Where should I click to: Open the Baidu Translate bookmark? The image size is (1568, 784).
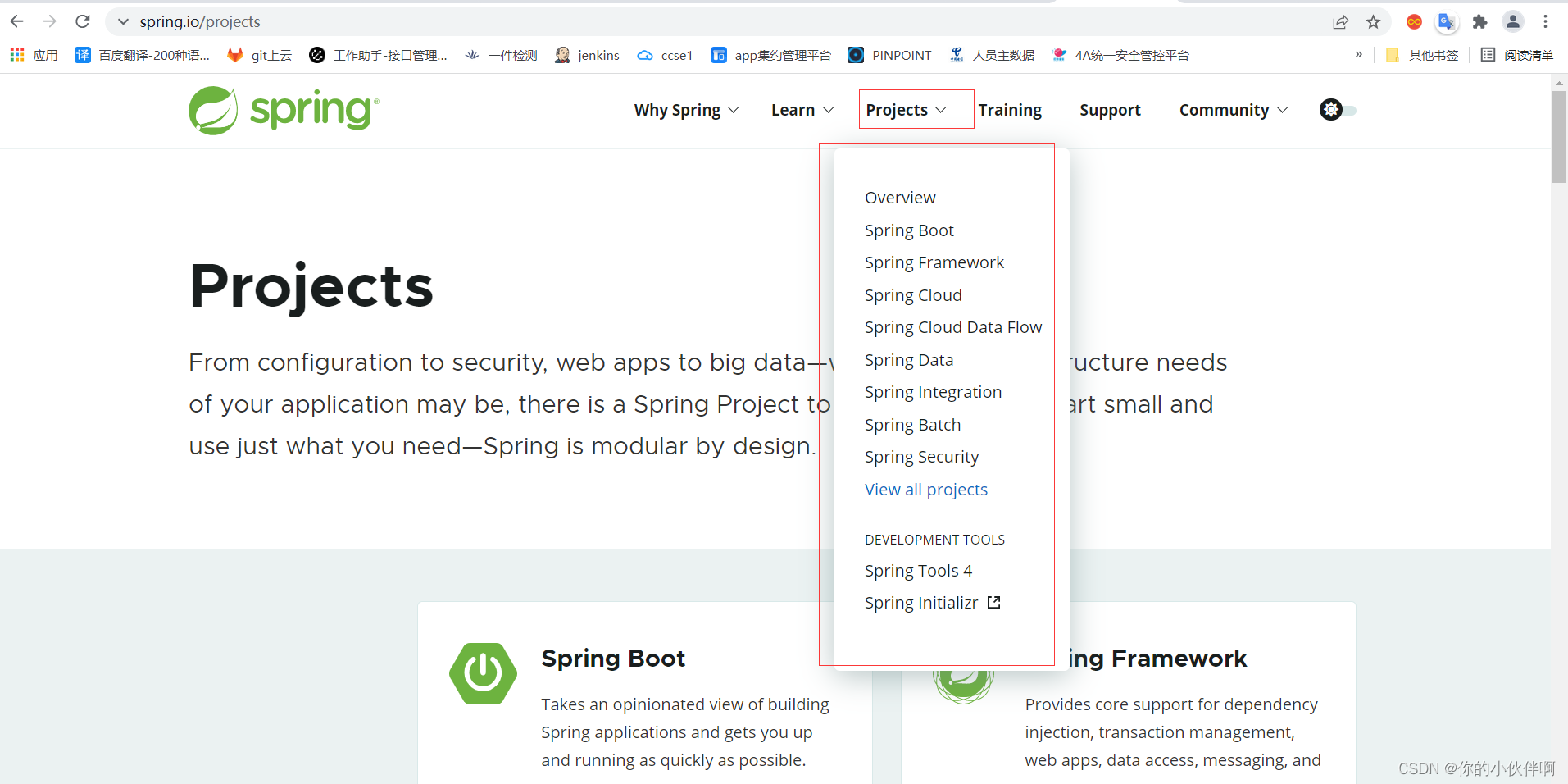tap(142, 55)
